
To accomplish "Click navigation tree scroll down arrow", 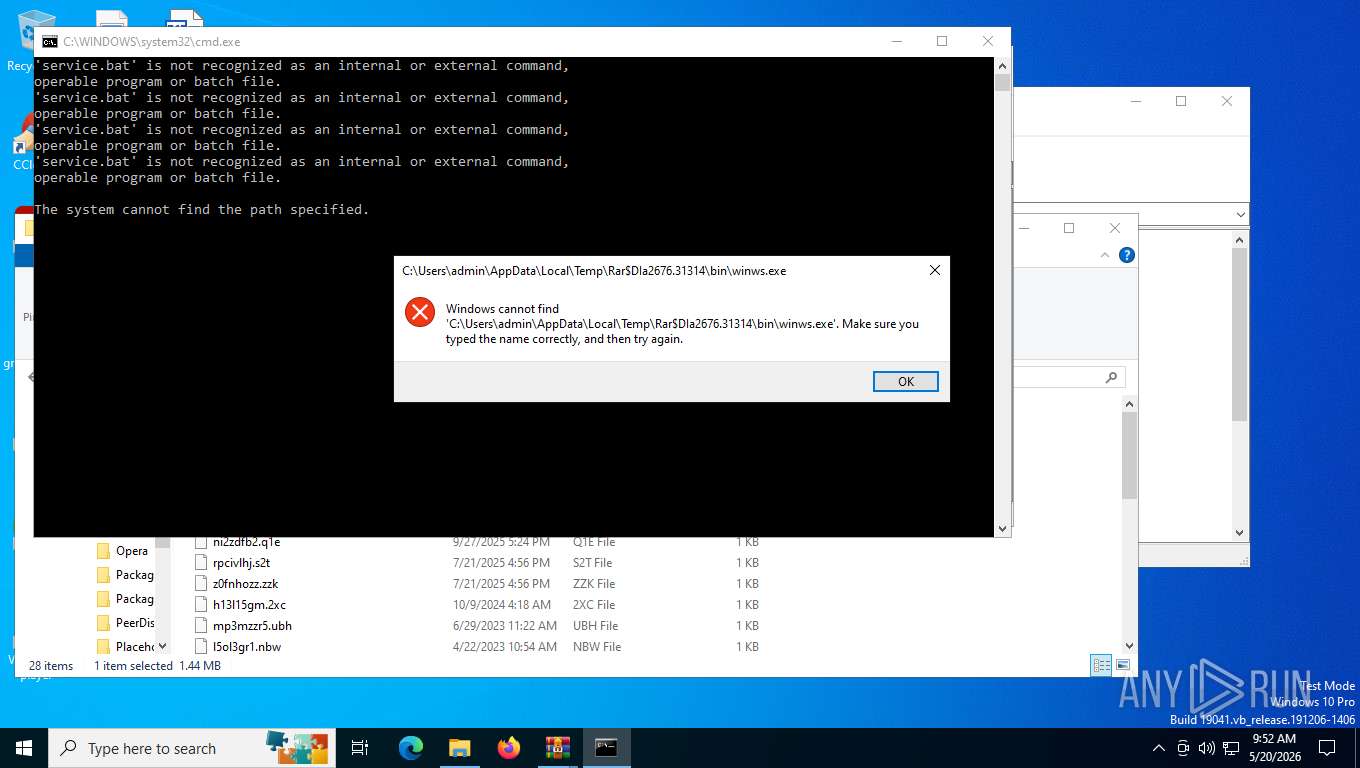I will (x=162, y=646).
